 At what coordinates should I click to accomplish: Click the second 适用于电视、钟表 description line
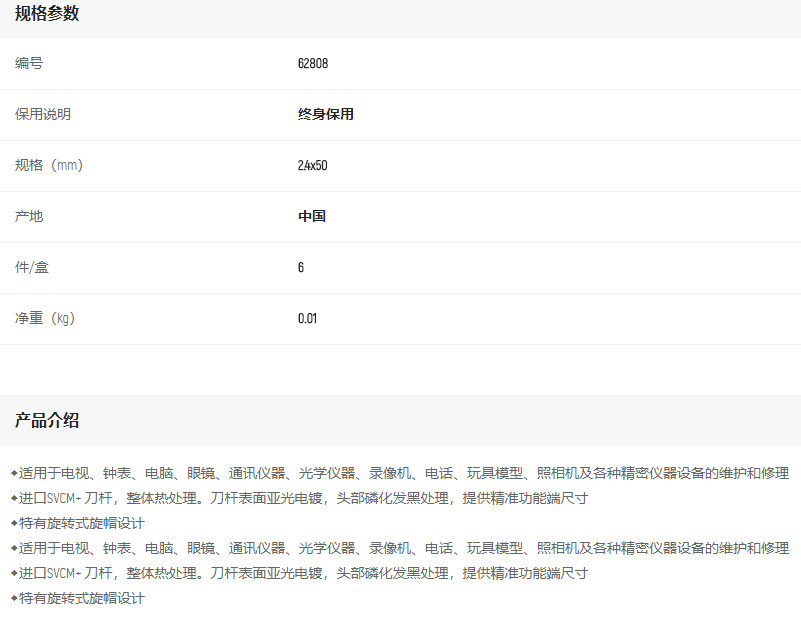pyautogui.click(x=400, y=548)
